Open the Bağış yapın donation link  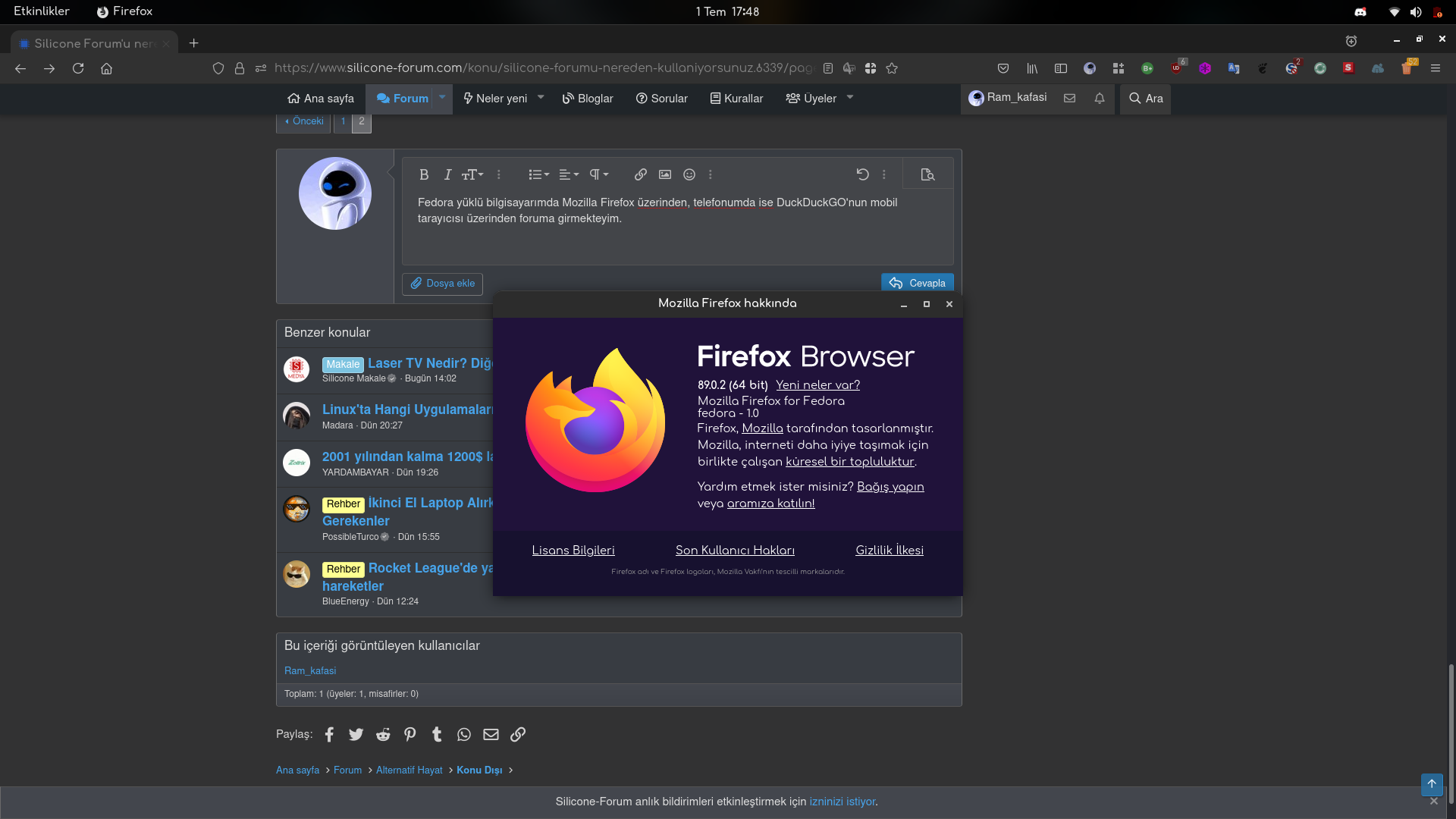[x=890, y=487]
